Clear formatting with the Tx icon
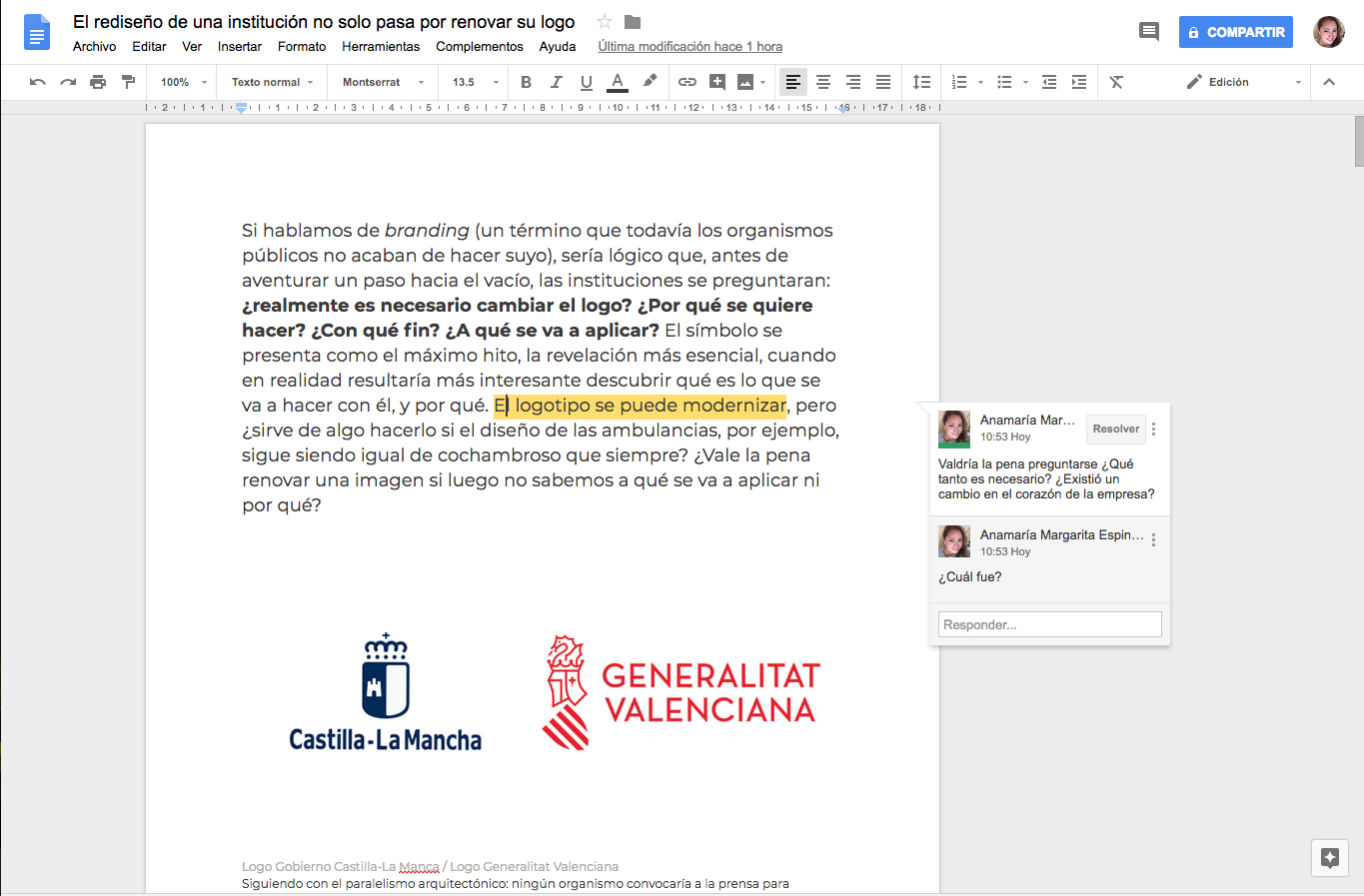The image size is (1364, 896). coord(1116,82)
